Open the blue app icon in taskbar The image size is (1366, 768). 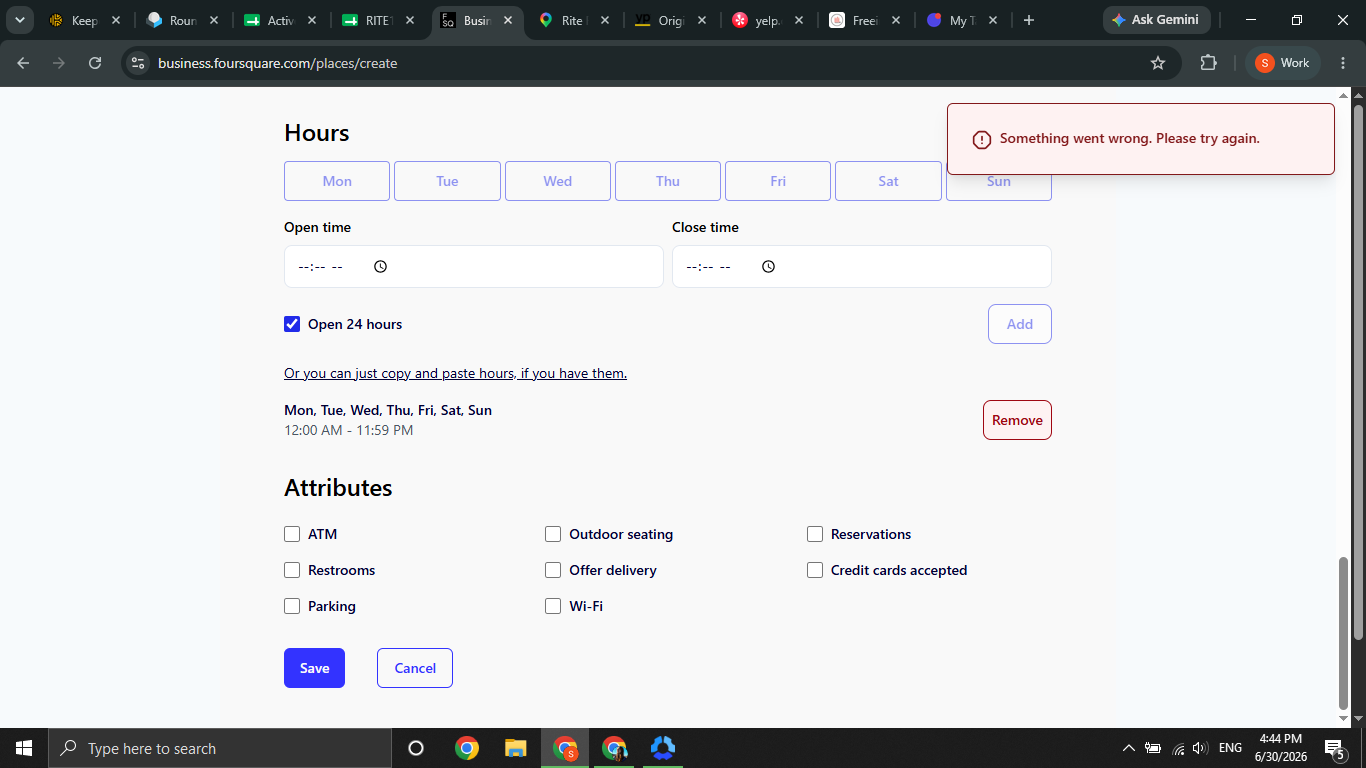662,748
